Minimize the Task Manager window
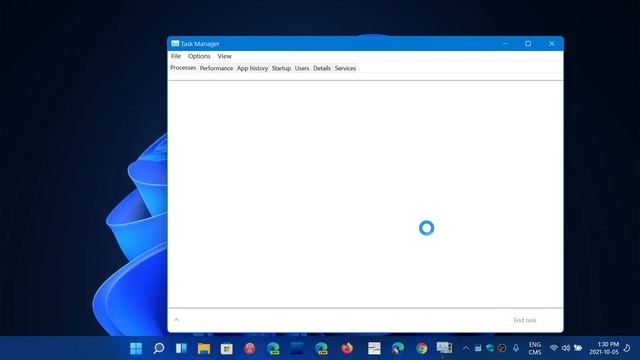The height and width of the screenshot is (360, 640). click(x=505, y=43)
